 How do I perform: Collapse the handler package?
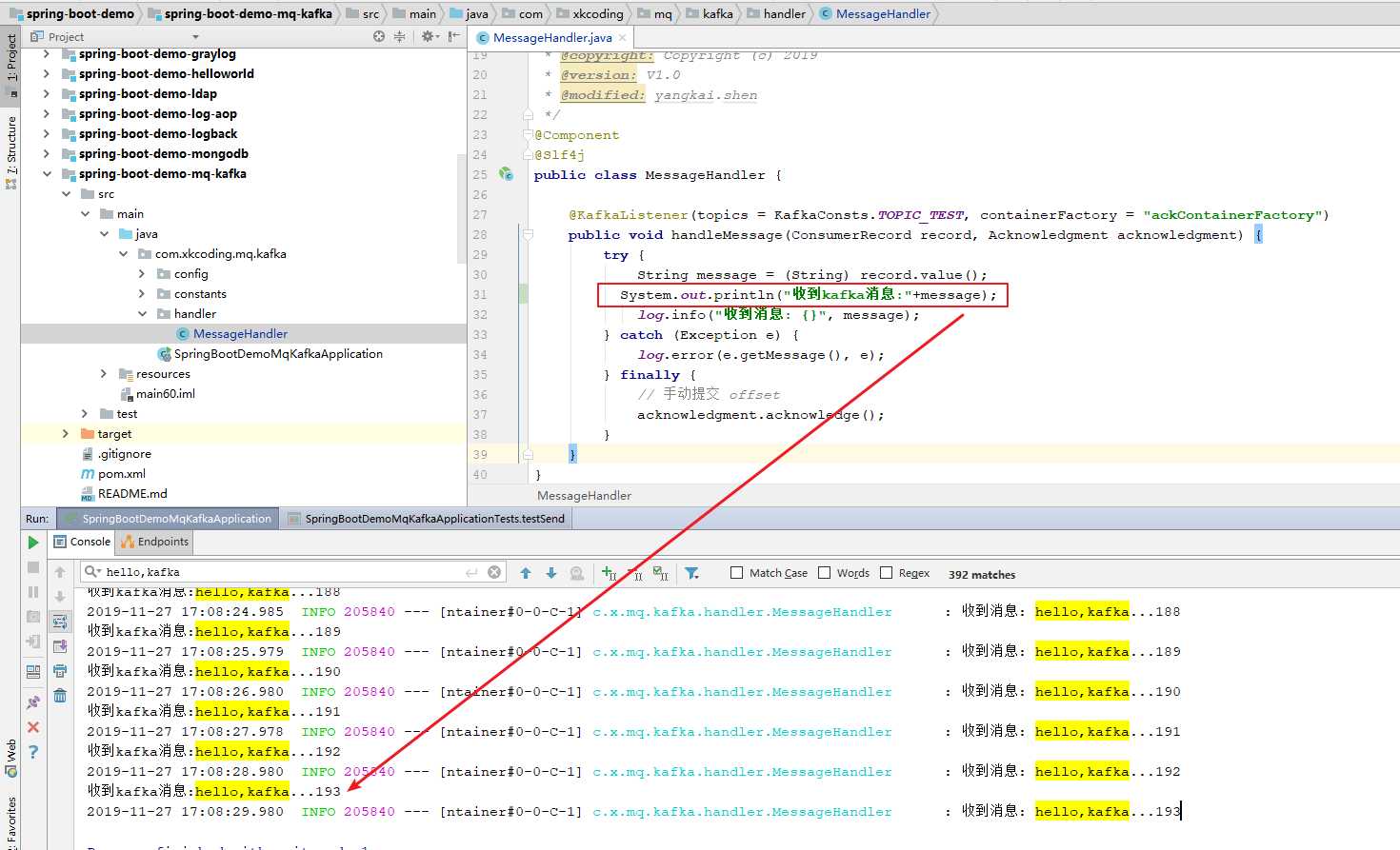[142, 314]
